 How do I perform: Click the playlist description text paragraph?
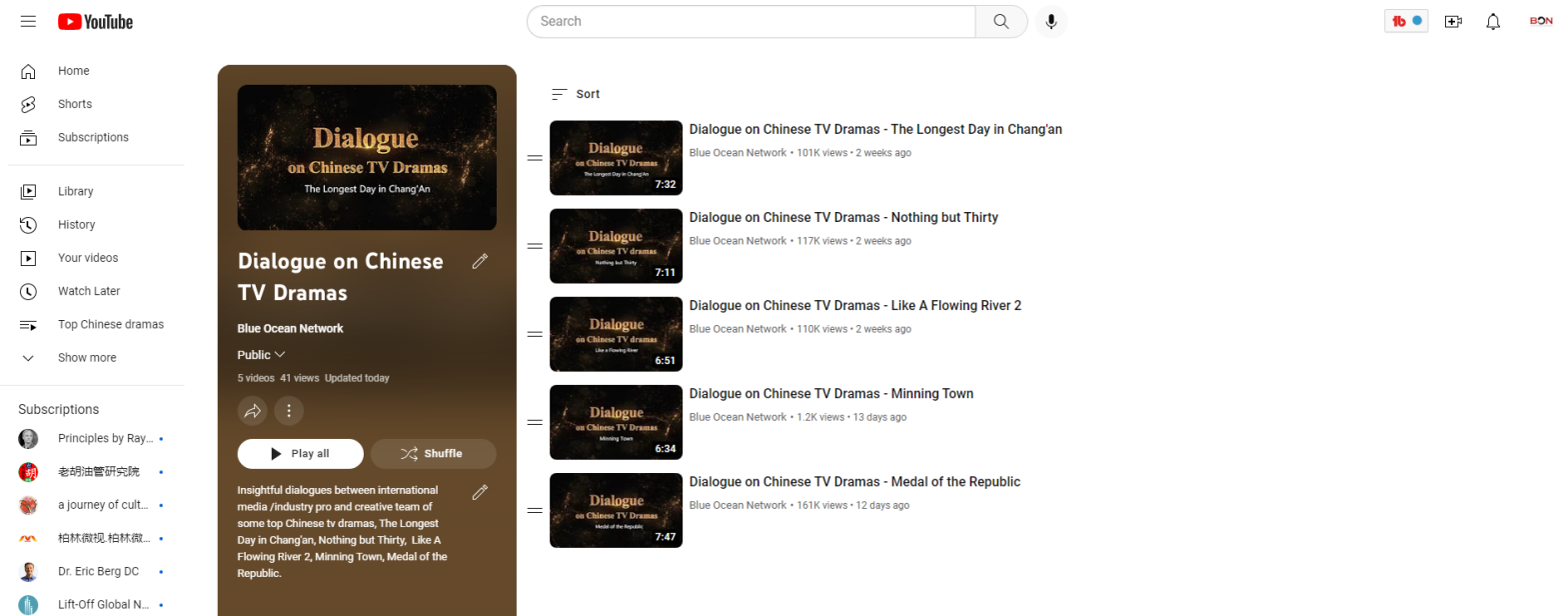point(343,532)
